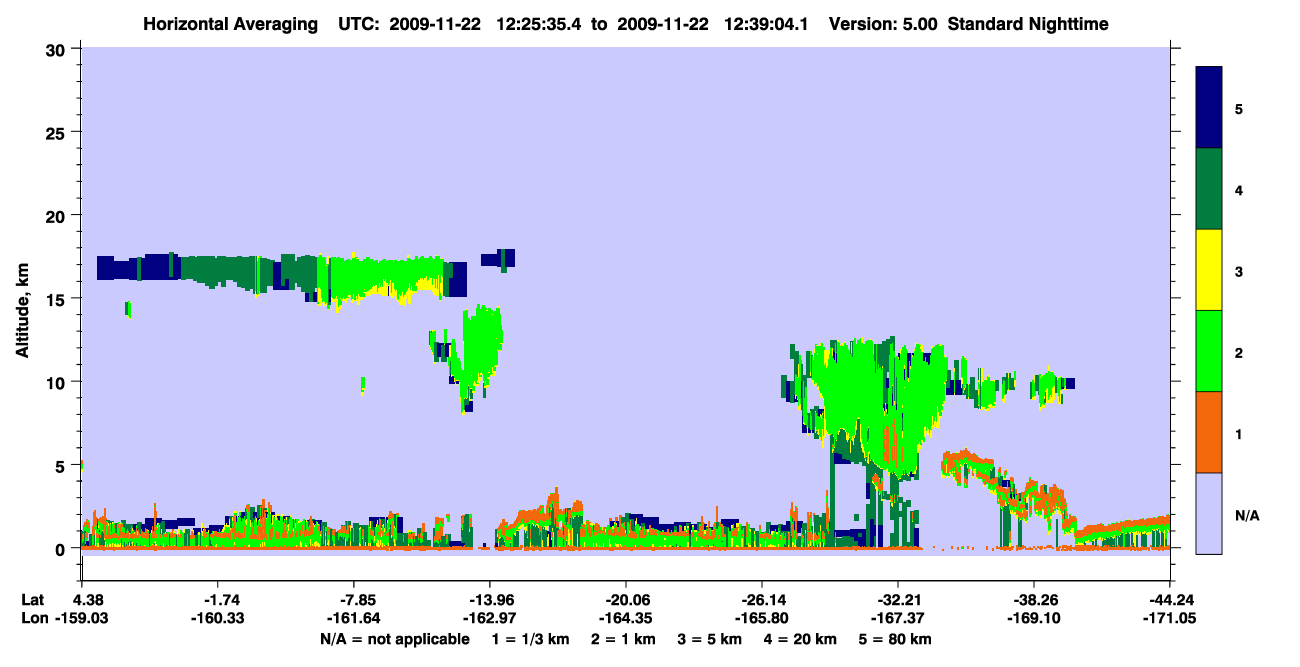Click the bright green level 2 color swatch
Screen dimensions: 1300x667
click(x=1209, y=350)
